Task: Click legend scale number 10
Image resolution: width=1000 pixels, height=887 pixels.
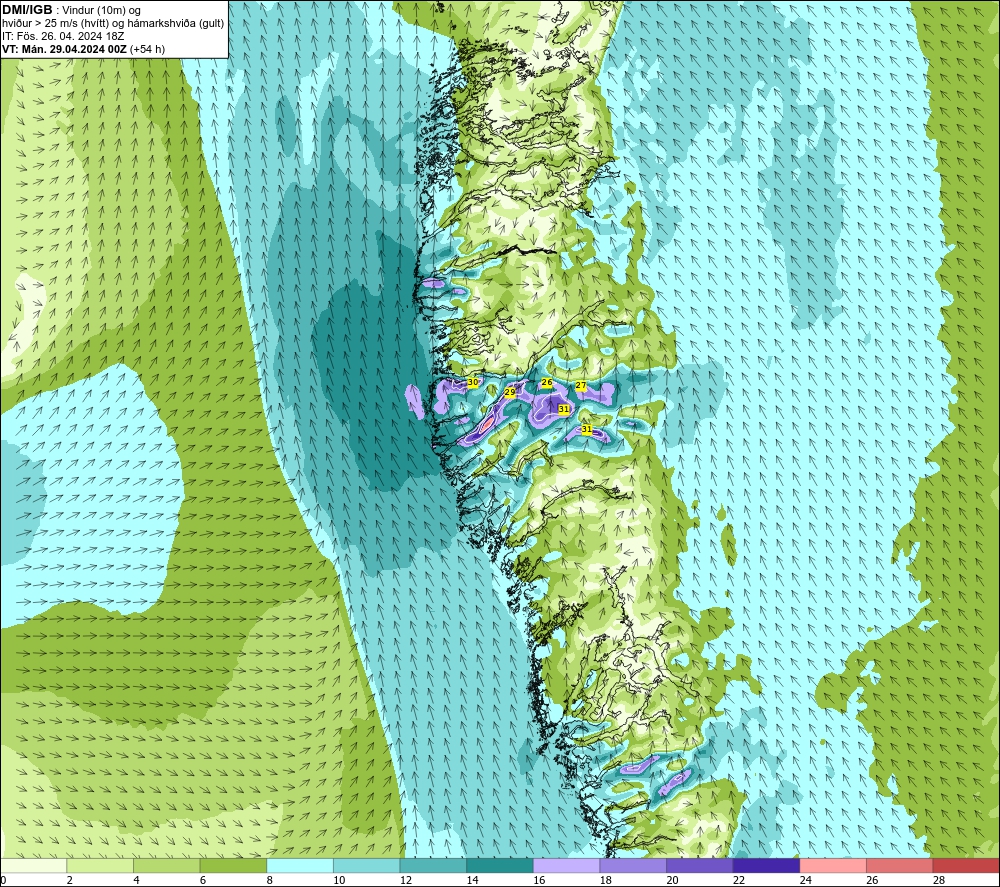Action: click(x=339, y=880)
